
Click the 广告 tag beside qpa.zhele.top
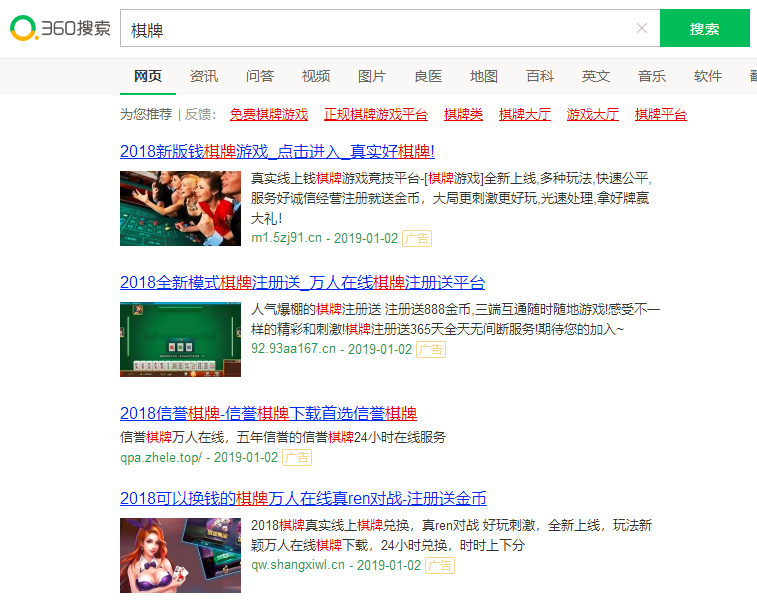[297, 457]
